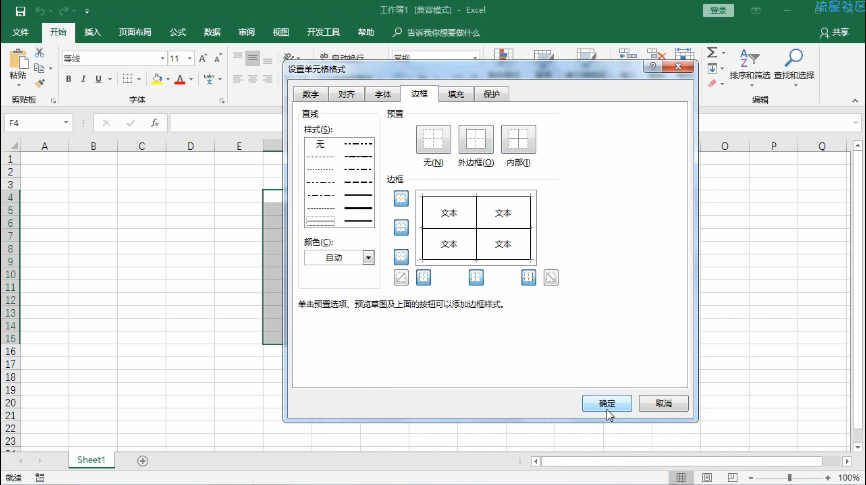
Task: Click the Share (共享) icon
Action: pos(834,33)
